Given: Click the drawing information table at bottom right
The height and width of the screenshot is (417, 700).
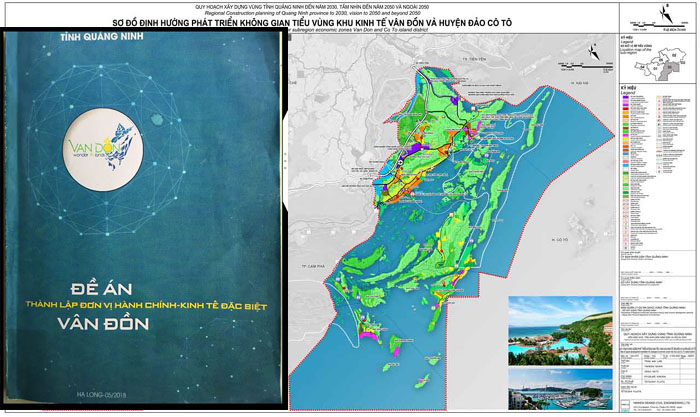Looking at the screenshot, I should 657,371.
